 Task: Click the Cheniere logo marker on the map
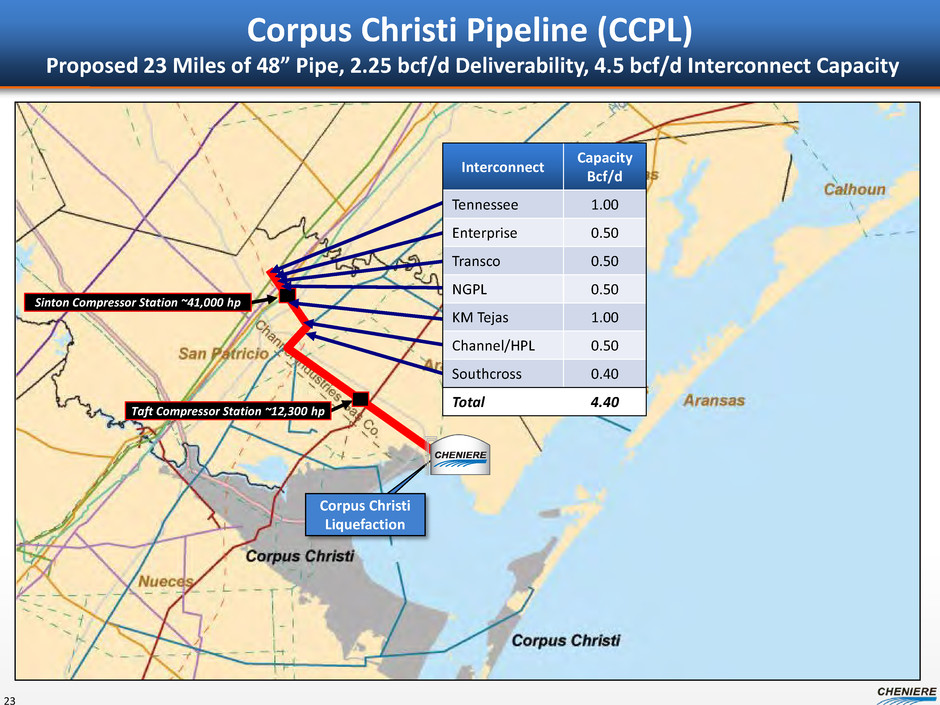click(459, 456)
